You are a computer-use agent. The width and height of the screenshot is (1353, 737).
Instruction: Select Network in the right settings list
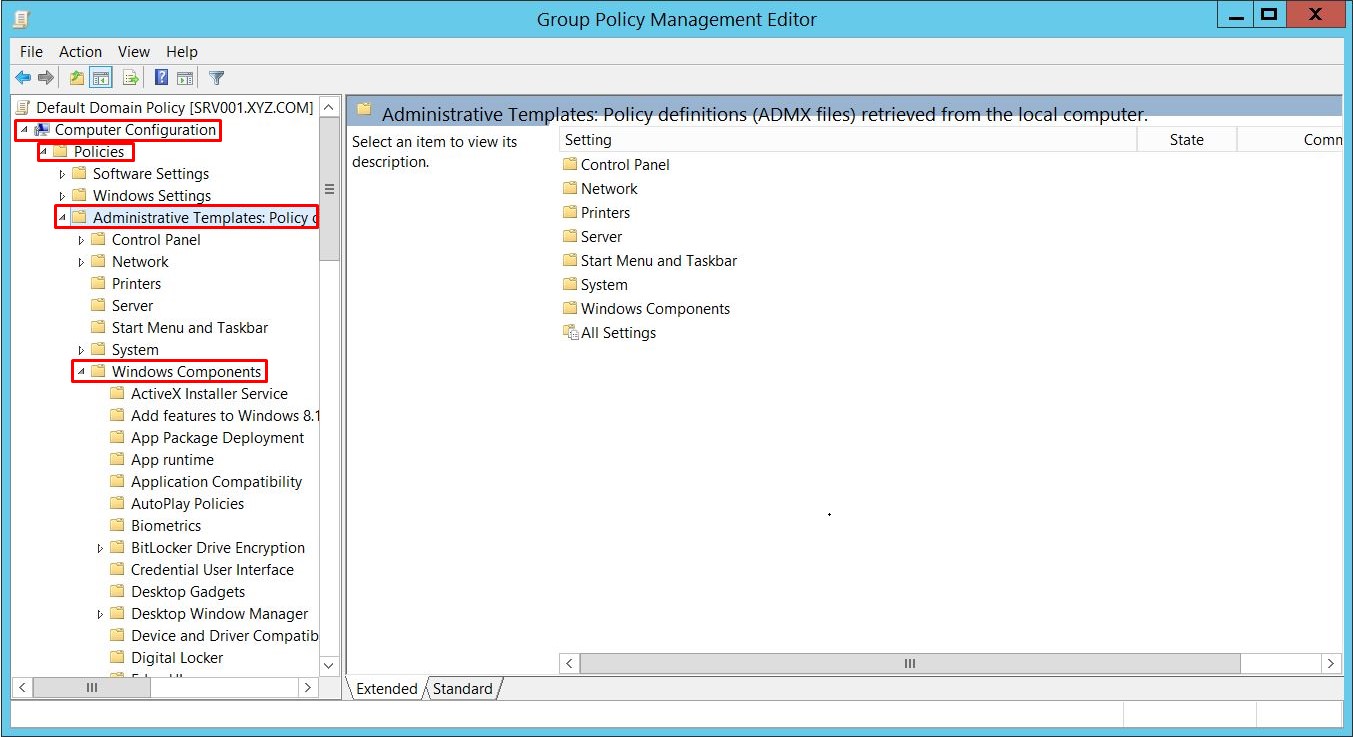[x=609, y=188]
